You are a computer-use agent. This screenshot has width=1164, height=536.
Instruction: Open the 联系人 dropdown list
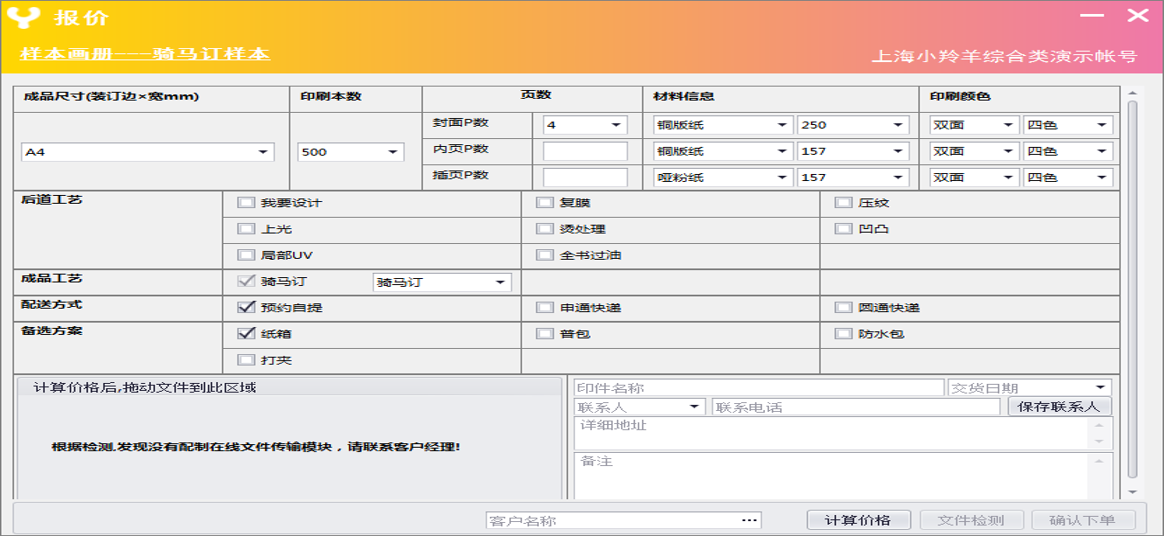[695, 407]
